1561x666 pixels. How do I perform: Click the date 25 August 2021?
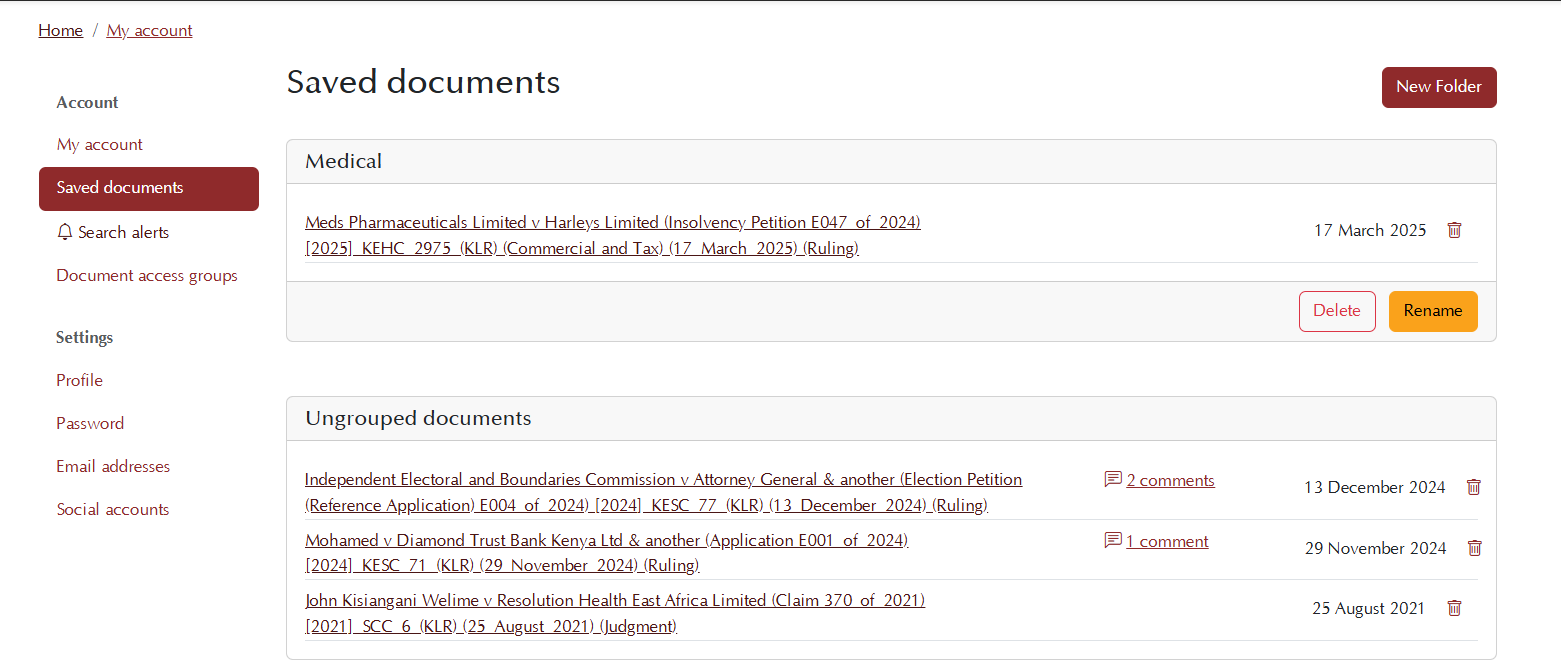coord(1368,608)
